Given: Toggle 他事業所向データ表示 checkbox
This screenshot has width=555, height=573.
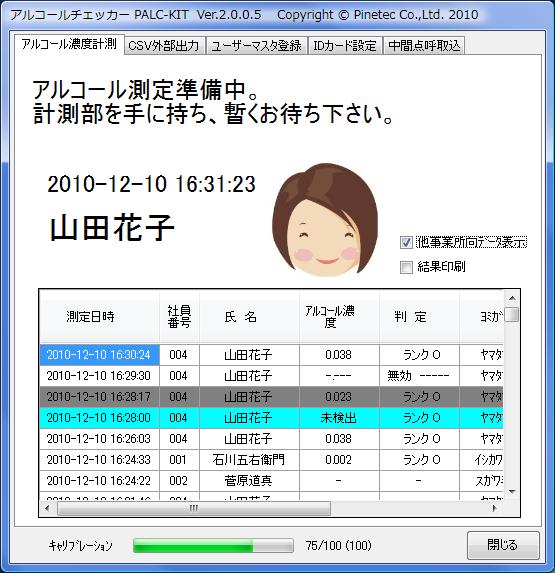Looking at the screenshot, I should [406, 242].
